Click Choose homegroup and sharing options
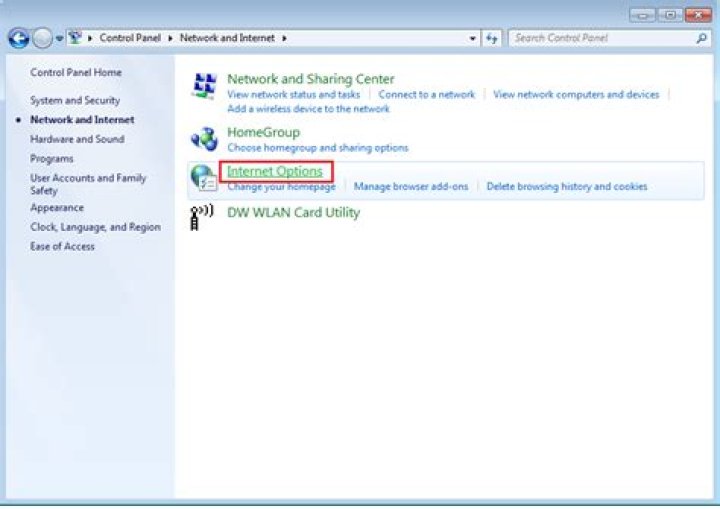The width and height of the screenshot is (720, 509). coord(318,147)
